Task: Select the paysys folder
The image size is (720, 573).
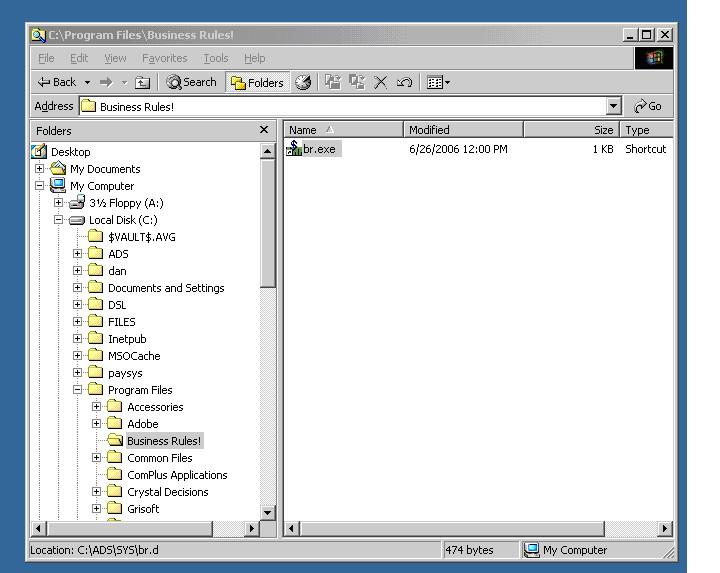Action: pyautogui.click(x=125, y=373)
